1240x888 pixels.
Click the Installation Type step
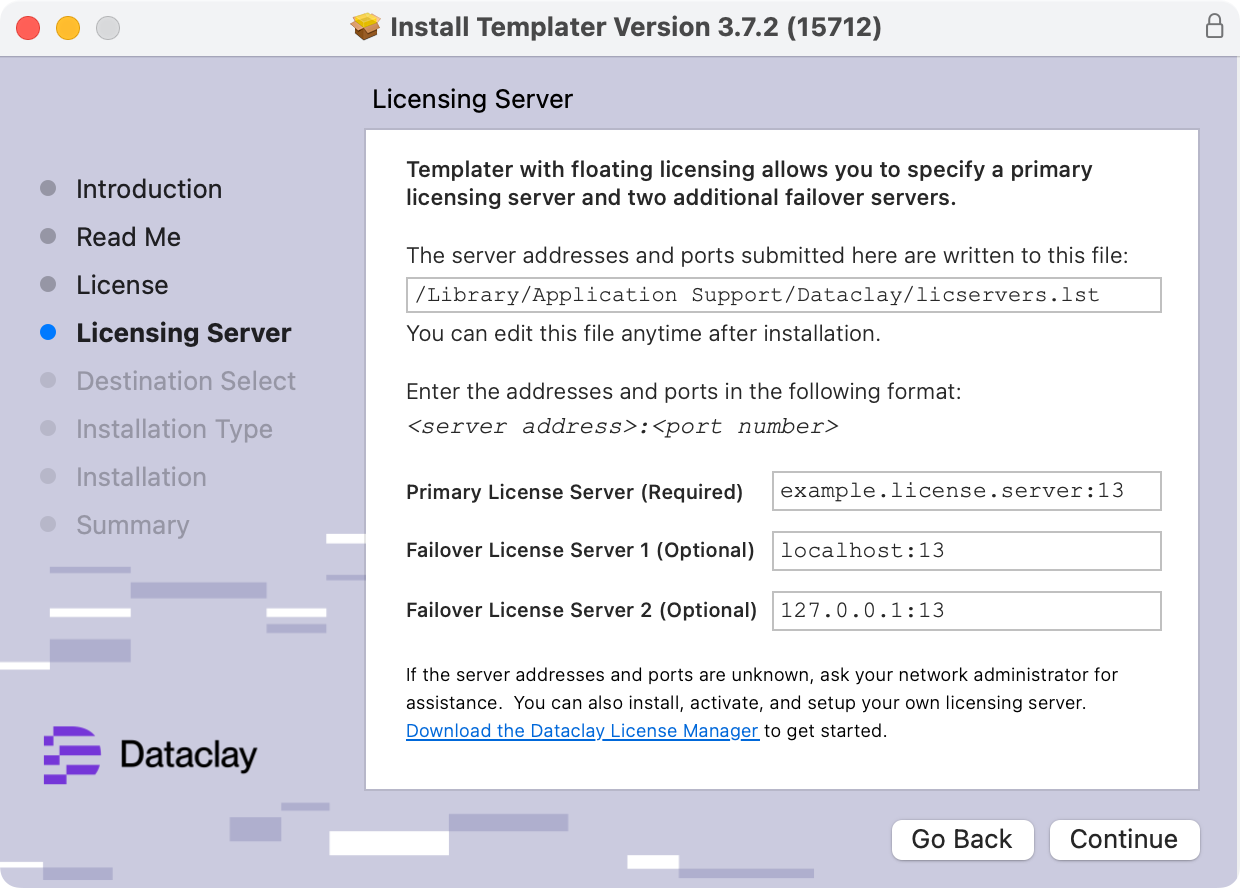(174, 429)
